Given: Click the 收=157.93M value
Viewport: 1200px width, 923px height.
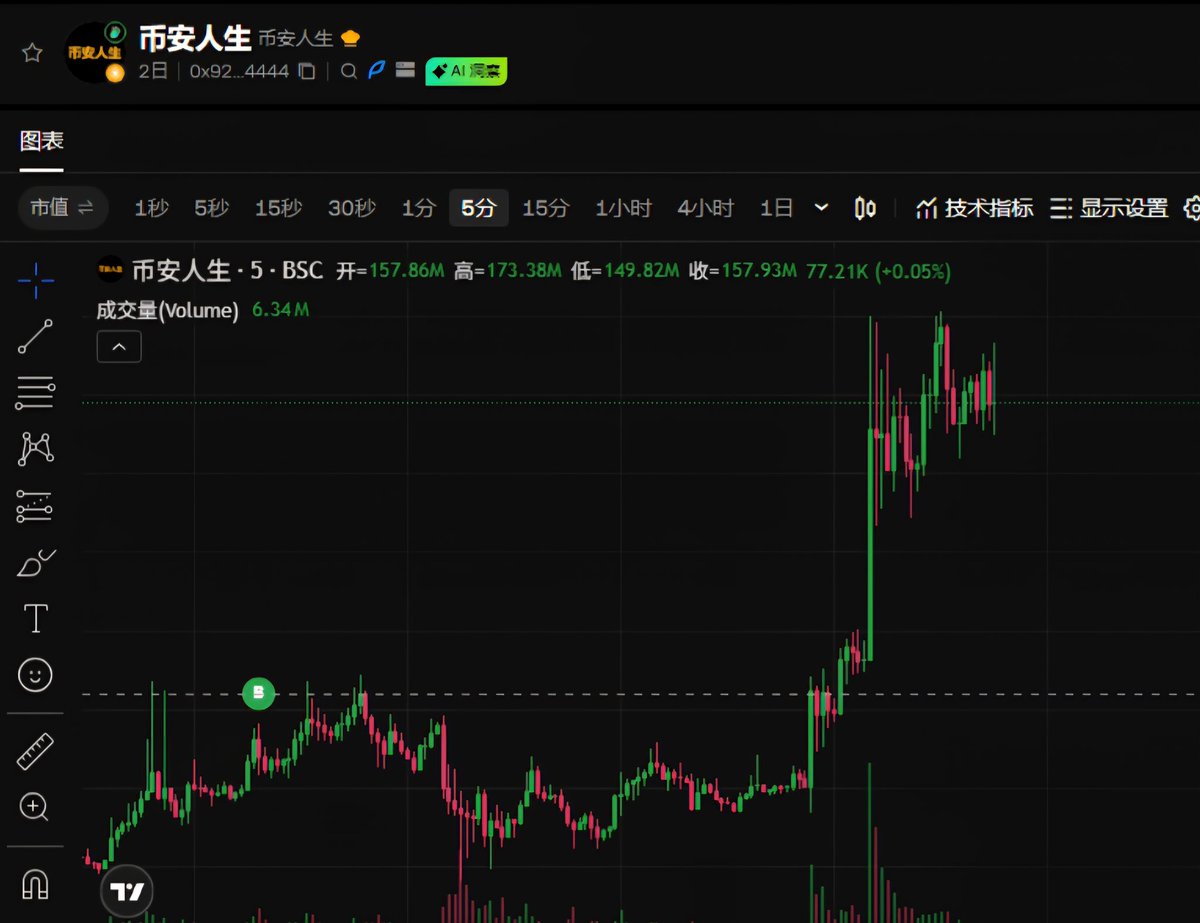Looking at the screenshot, I should click(743, 271).
